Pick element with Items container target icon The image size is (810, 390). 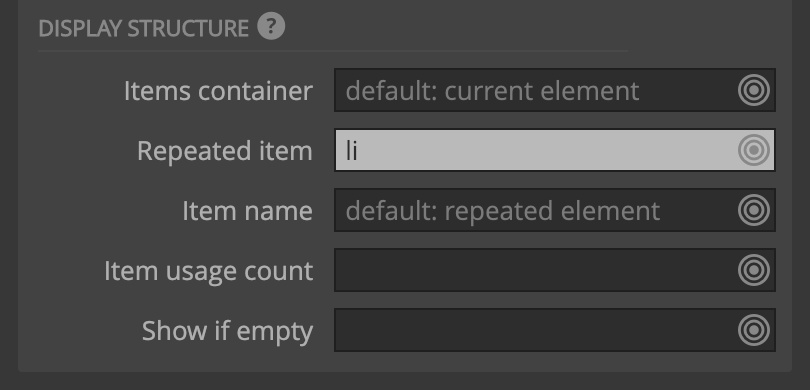pos(754,90)
